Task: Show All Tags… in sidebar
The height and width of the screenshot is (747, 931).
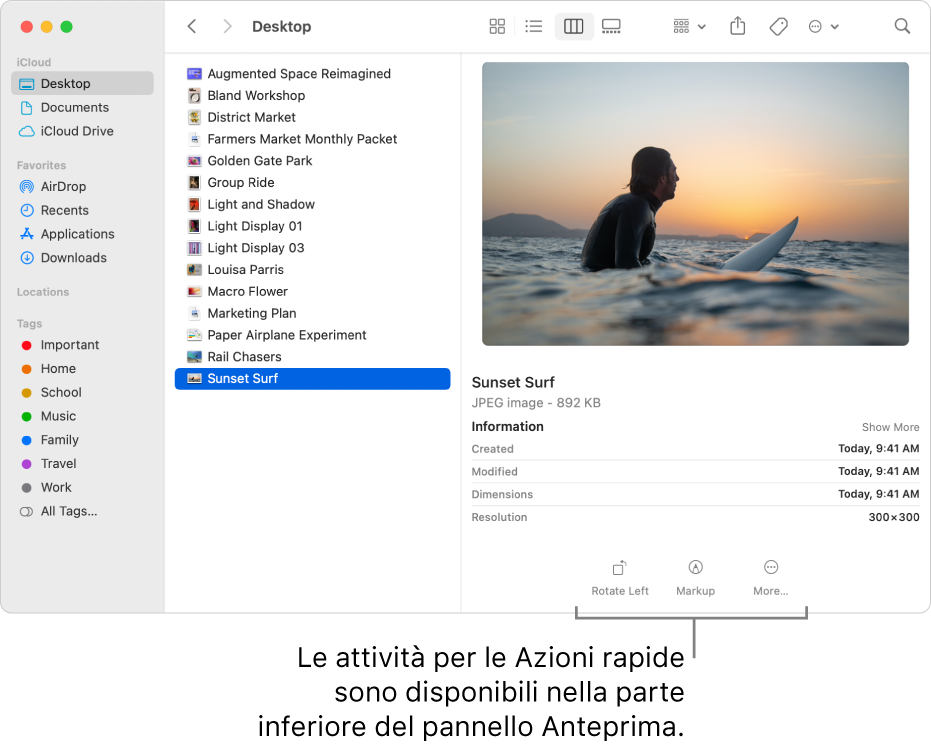Action: pos(68,512)
